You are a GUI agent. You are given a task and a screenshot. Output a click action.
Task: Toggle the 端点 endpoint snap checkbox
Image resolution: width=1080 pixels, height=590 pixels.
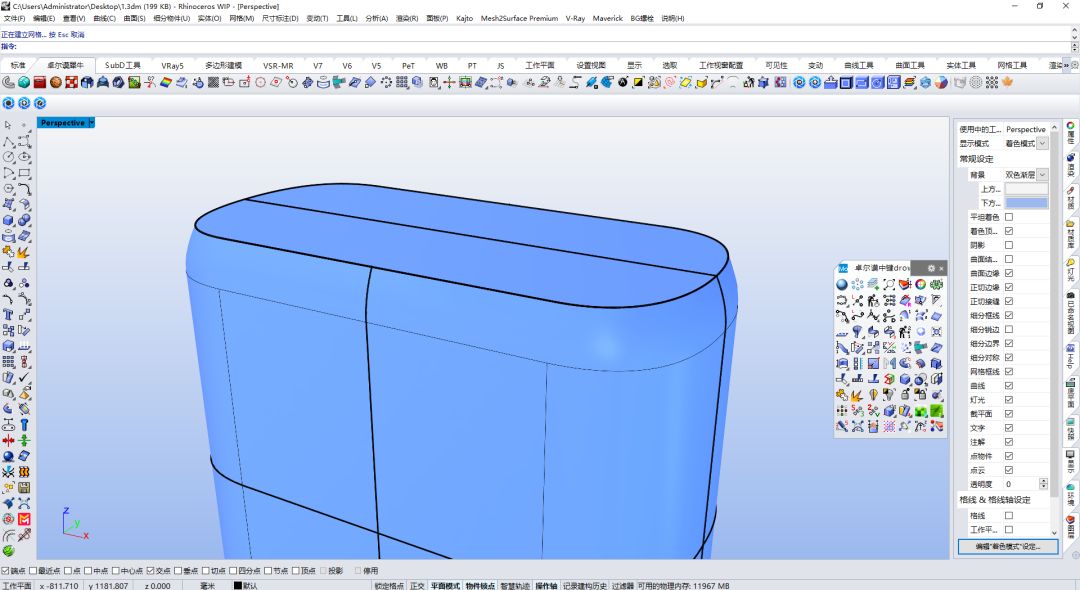(6, 571)
